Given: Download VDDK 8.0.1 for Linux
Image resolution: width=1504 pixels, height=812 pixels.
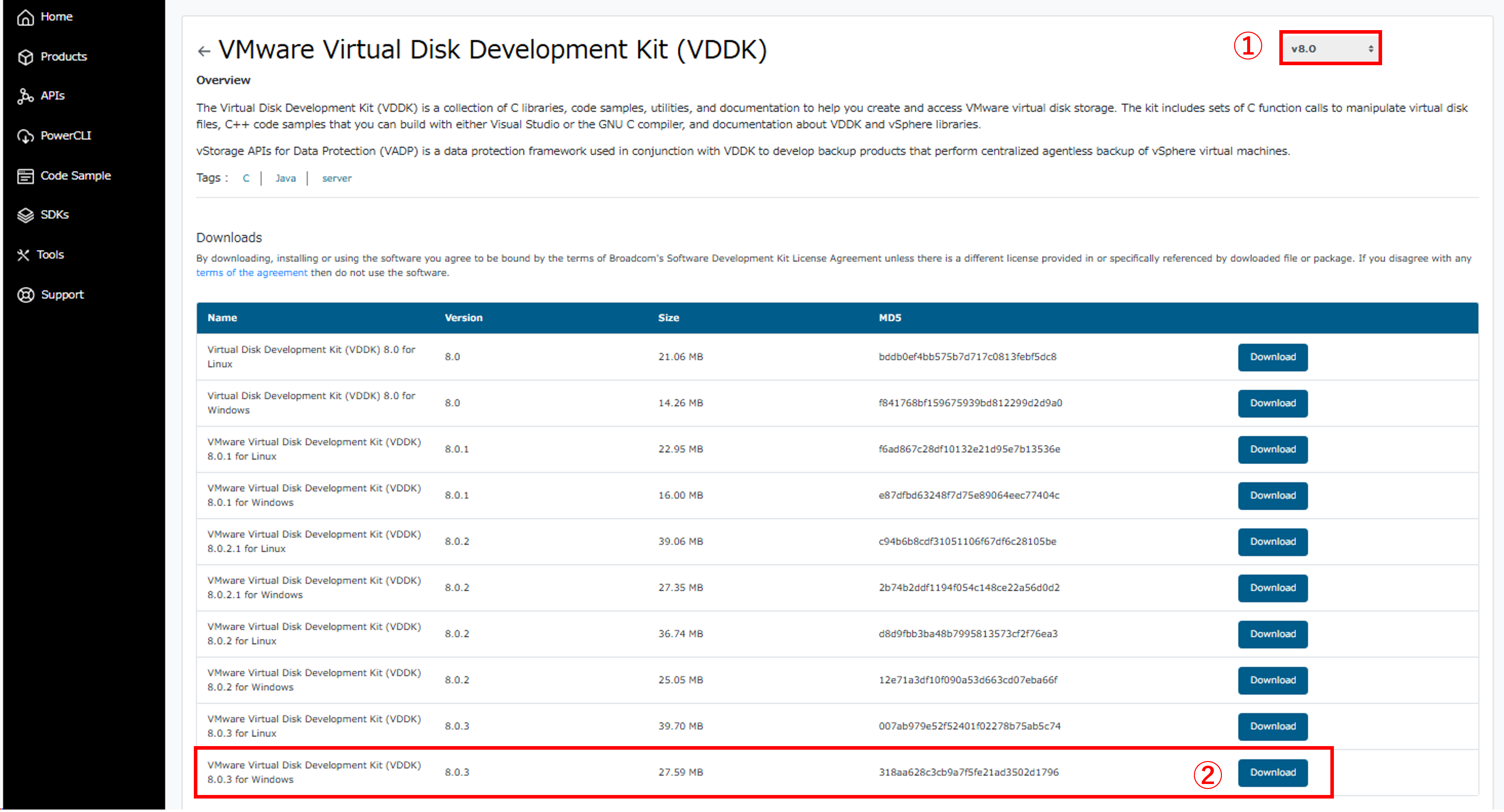Looking at the screenshot, I should (1272, 449).
